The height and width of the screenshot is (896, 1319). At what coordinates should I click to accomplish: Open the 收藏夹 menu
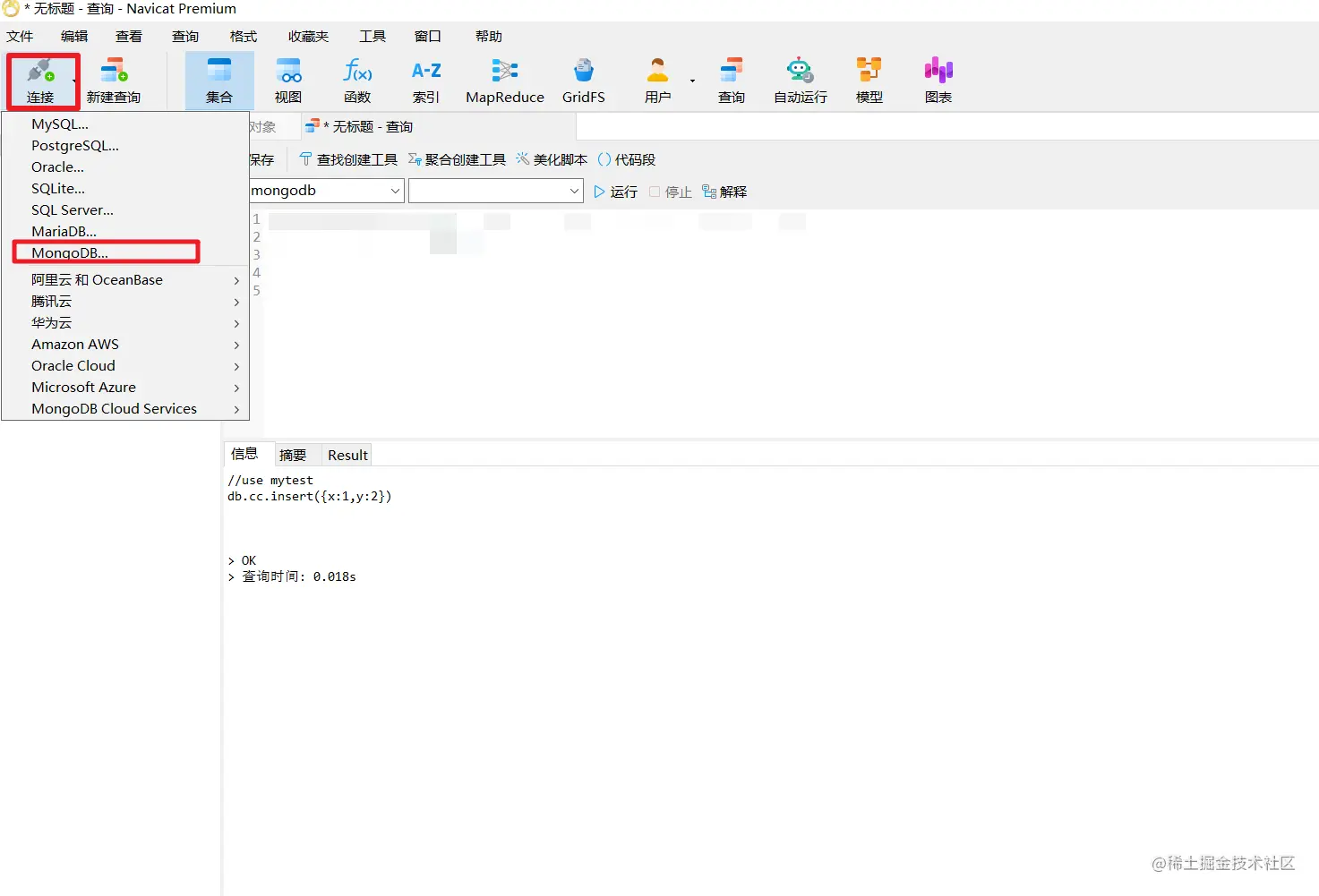(309, 36)
